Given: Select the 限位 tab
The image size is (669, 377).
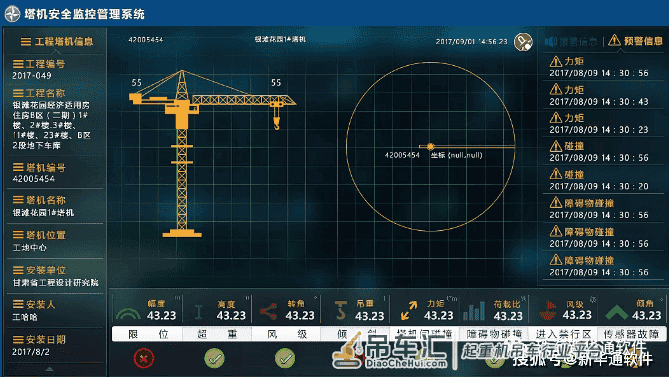Looking at the screenshot, I should coord(148,334).
